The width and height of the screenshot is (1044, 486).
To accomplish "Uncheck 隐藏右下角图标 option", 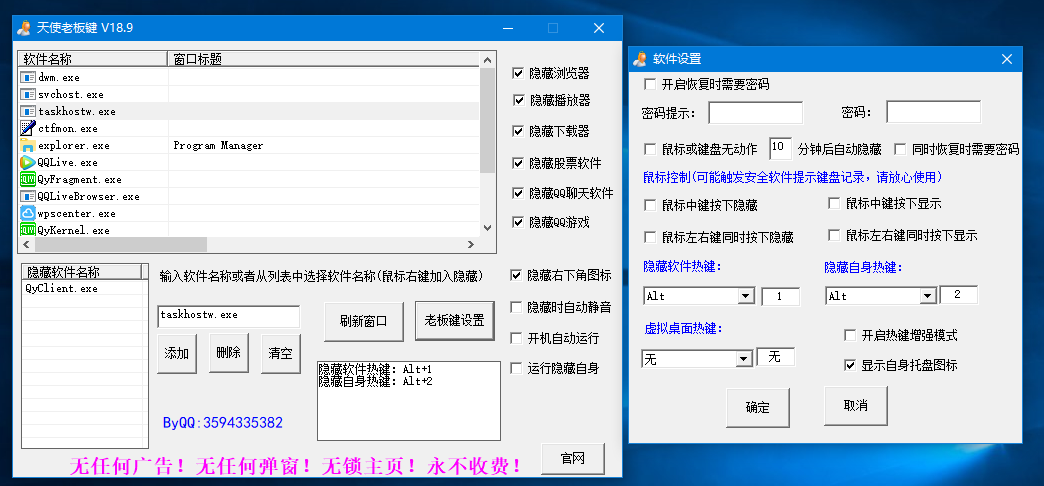I will tap(516, 275).
